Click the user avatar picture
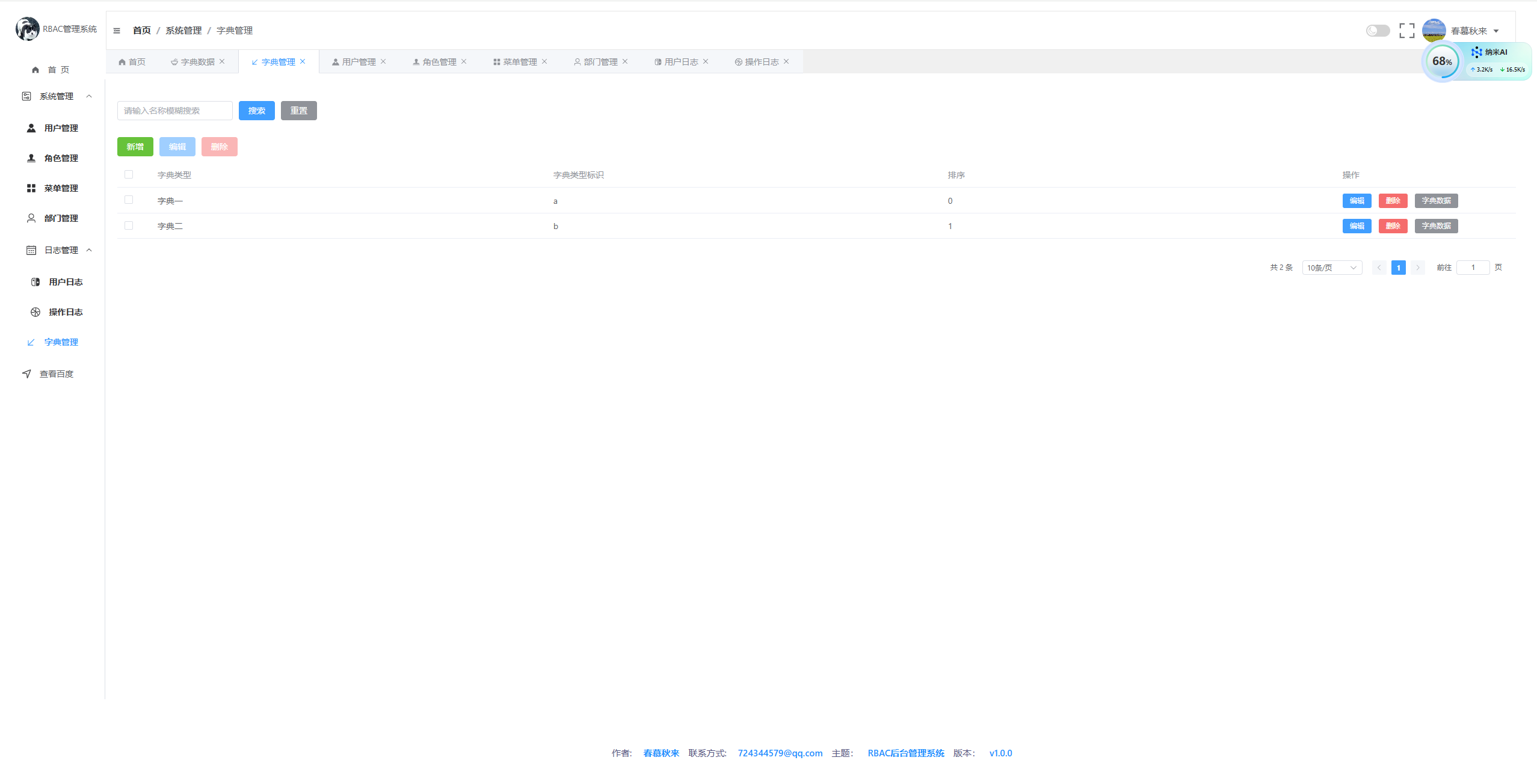This screenshot has width=1537, height=784. click(x=1434, y=30)
